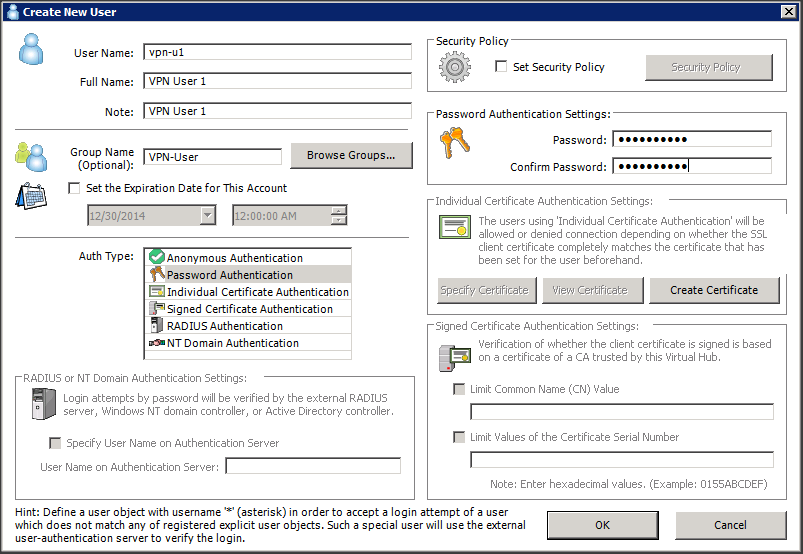Click the calendar icon beside expiration date

pyautogui.click(x=30, y=194)
